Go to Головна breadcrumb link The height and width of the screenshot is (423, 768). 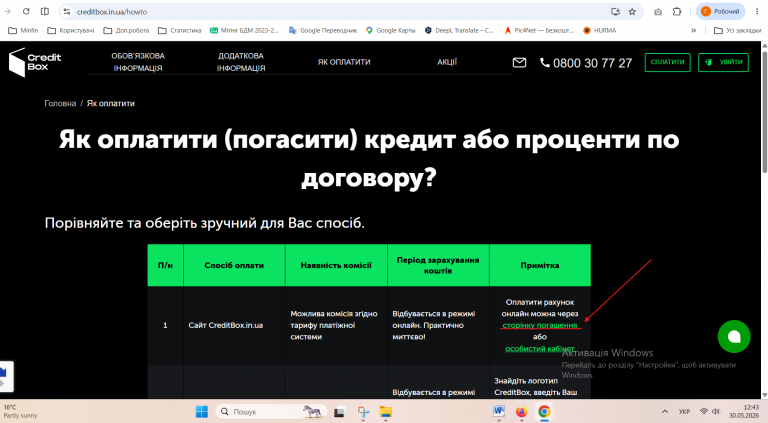tap(60, 103)
